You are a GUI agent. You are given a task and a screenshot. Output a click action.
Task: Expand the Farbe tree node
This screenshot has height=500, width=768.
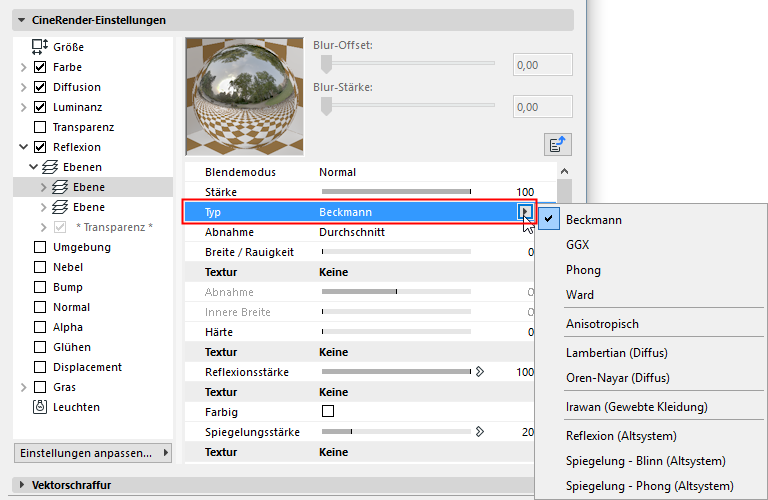tap(23, 67)
